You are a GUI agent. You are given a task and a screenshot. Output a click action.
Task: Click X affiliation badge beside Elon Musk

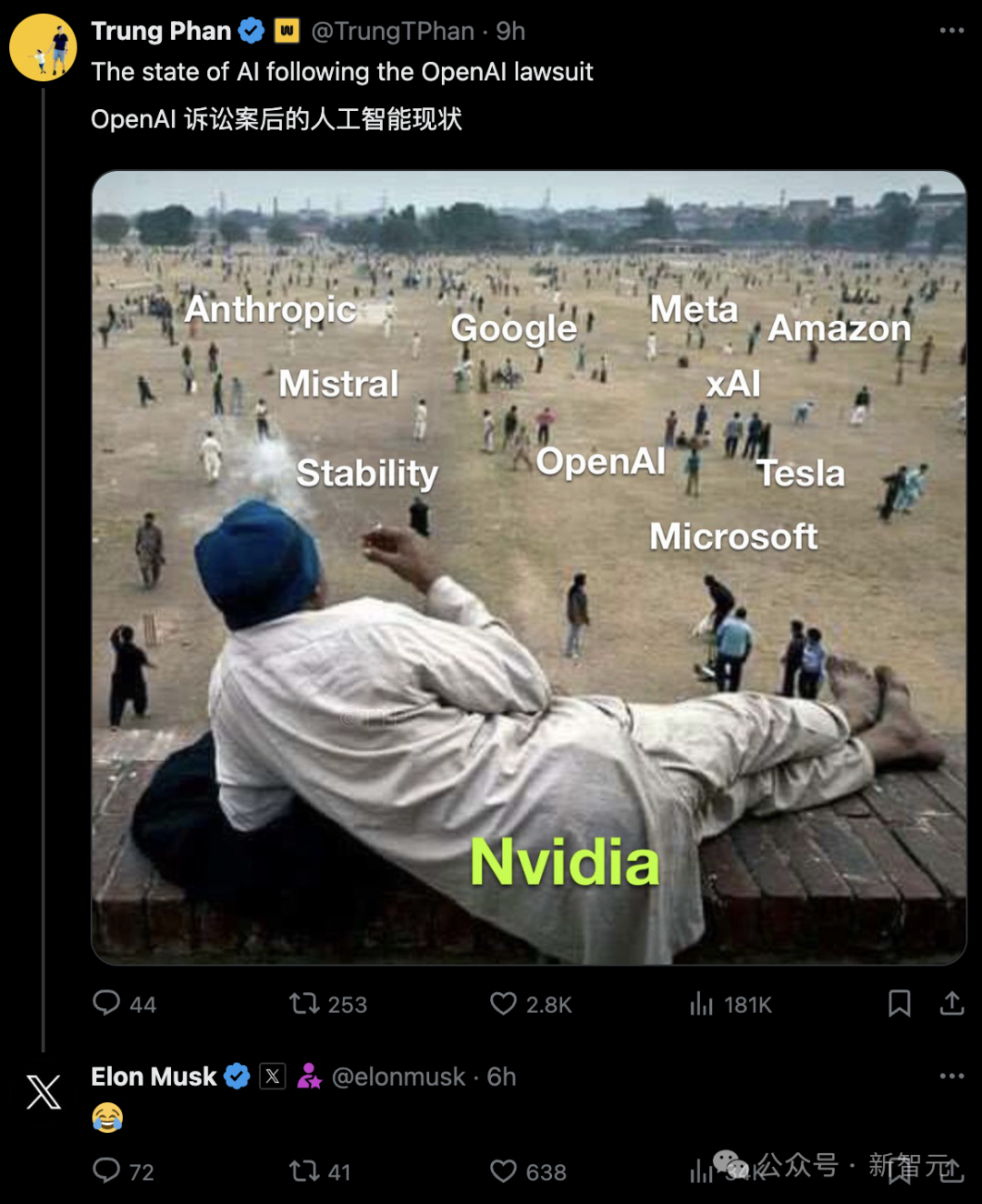[273, 1077]
